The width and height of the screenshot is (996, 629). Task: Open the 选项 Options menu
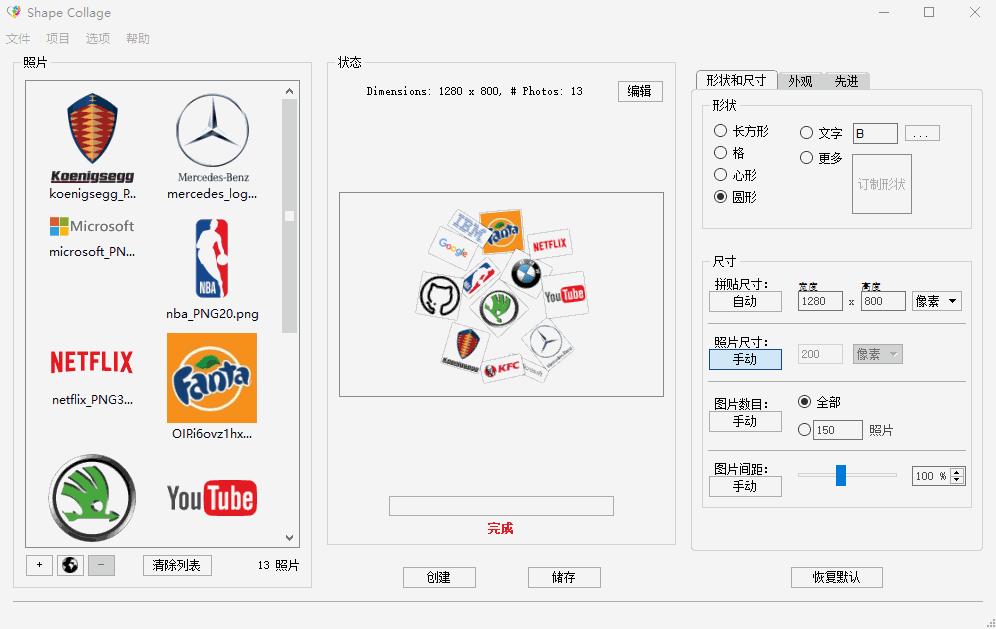tap(98, 38)
